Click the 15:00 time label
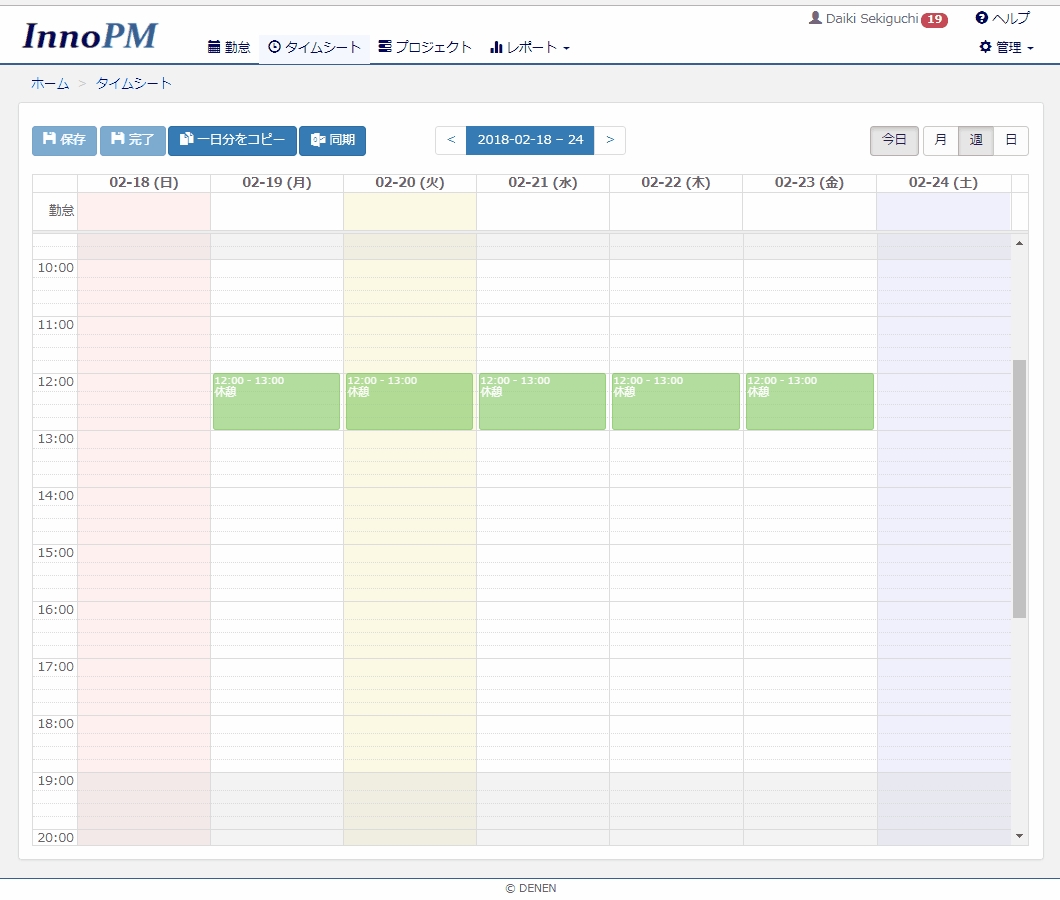 [x=55, y=552]
